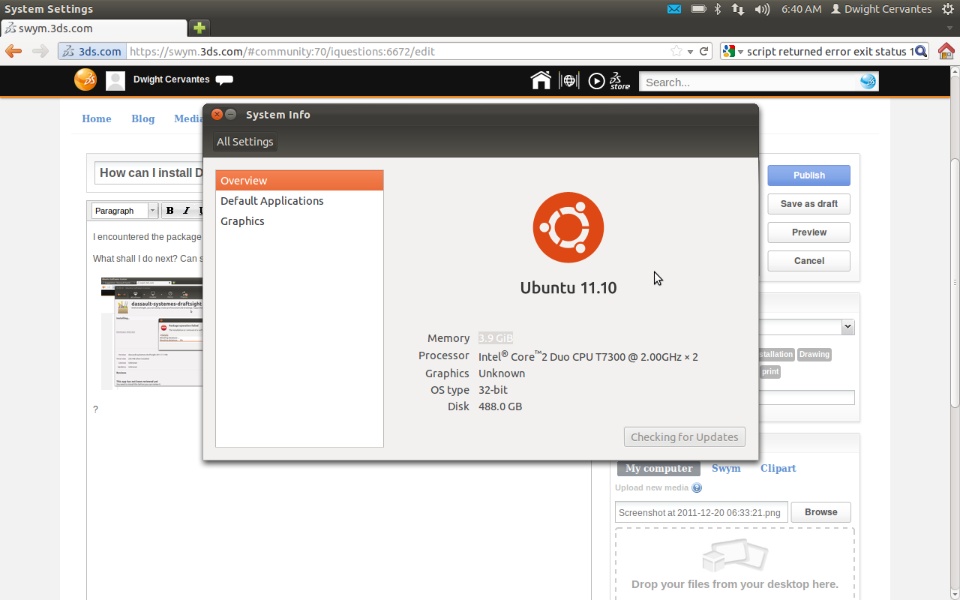Open the Bluetooth indicator menu

pyautogui.click(x=718, y=9)
